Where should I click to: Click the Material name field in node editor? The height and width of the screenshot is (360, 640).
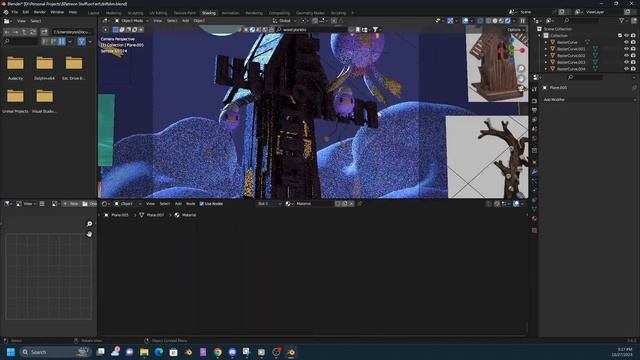point(314,204)
